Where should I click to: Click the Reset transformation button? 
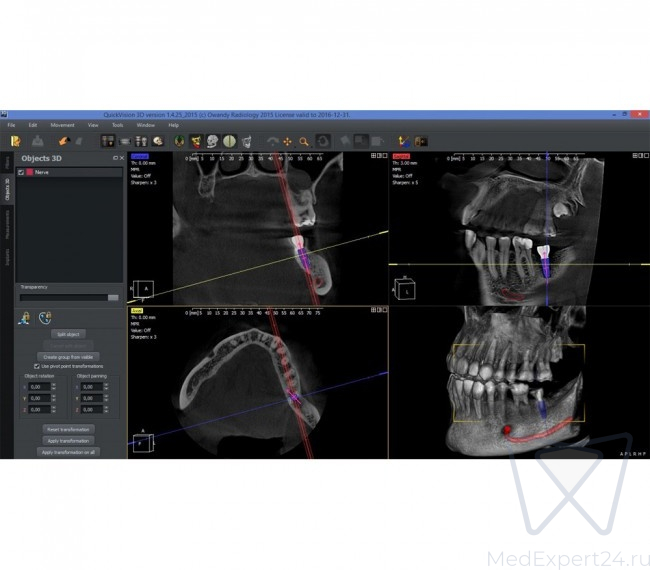(67, 429)
